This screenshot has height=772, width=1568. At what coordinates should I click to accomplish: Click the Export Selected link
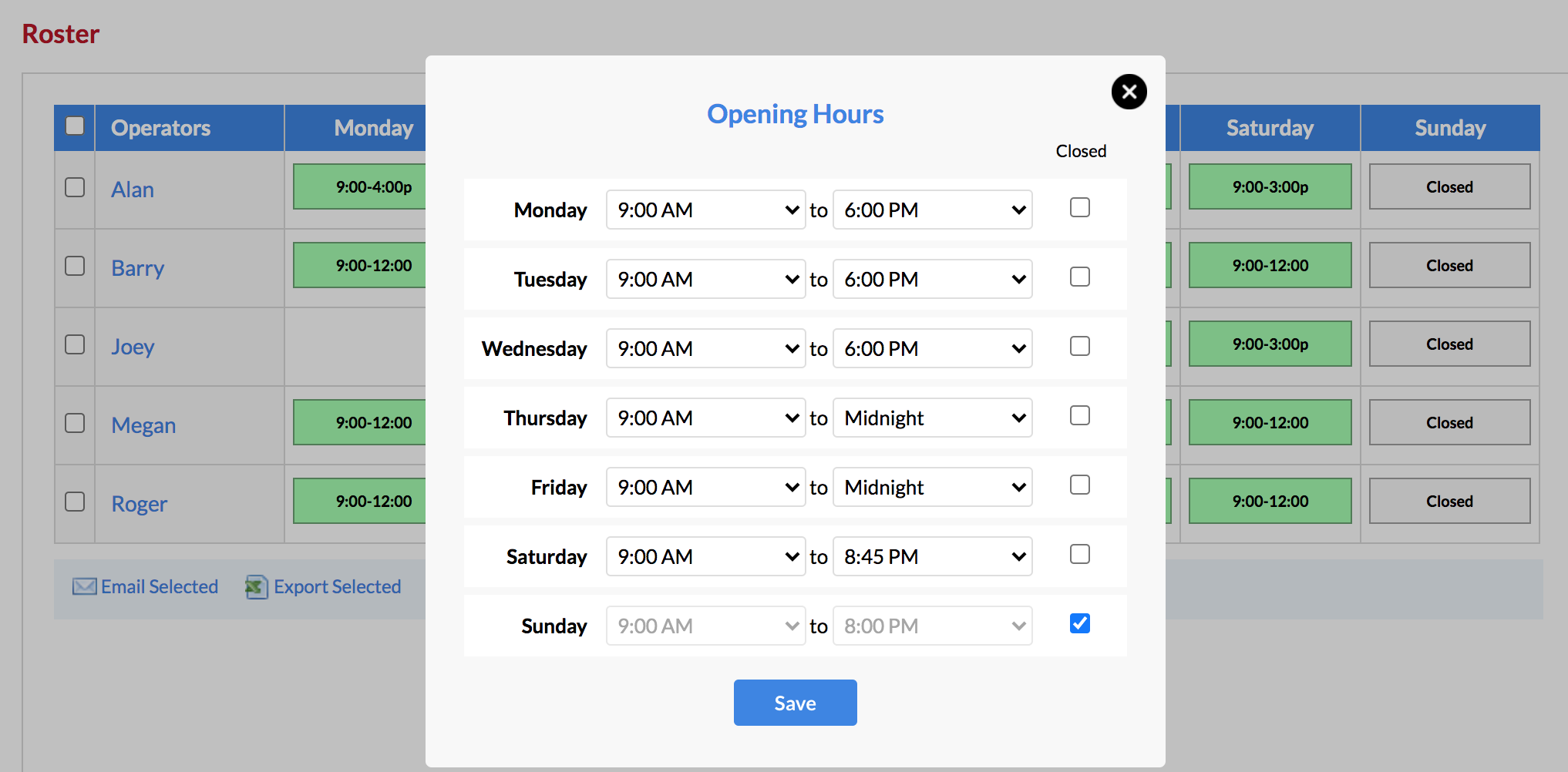337,587
